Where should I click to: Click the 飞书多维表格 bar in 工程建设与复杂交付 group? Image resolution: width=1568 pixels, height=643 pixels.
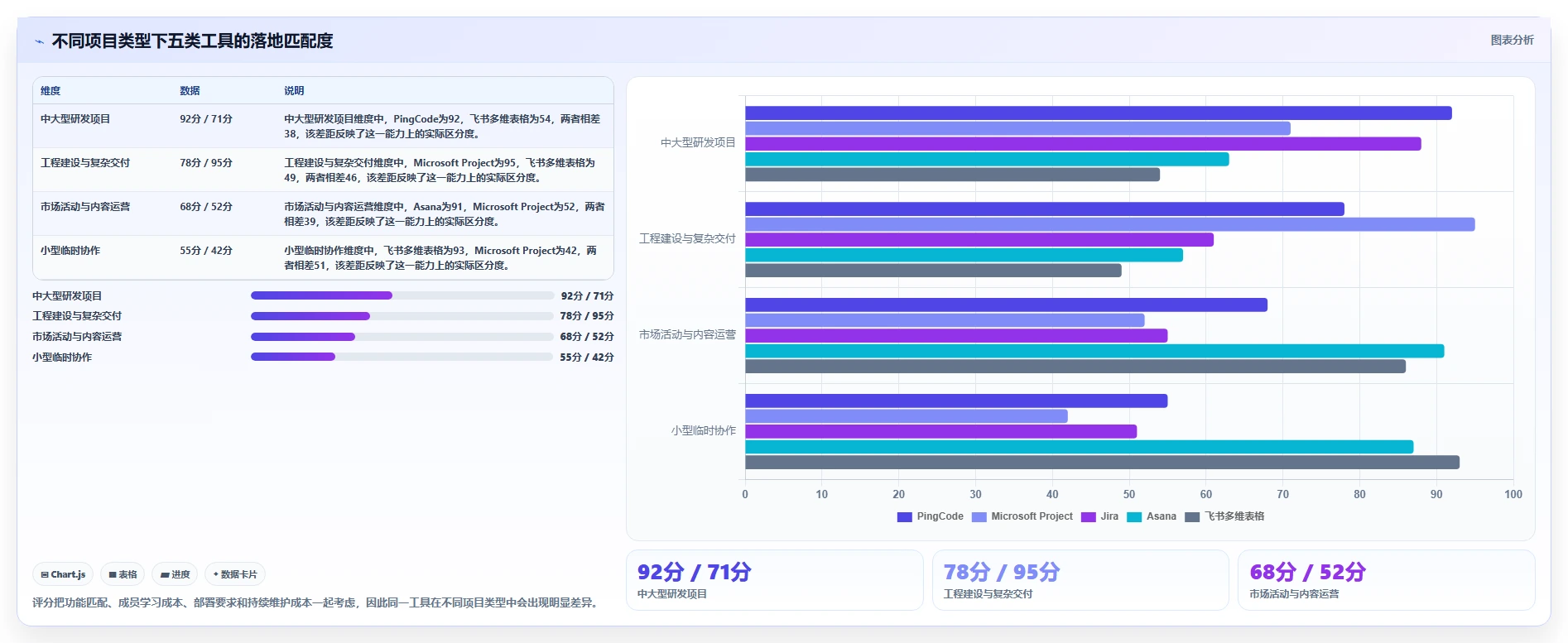tap(933, 271)
